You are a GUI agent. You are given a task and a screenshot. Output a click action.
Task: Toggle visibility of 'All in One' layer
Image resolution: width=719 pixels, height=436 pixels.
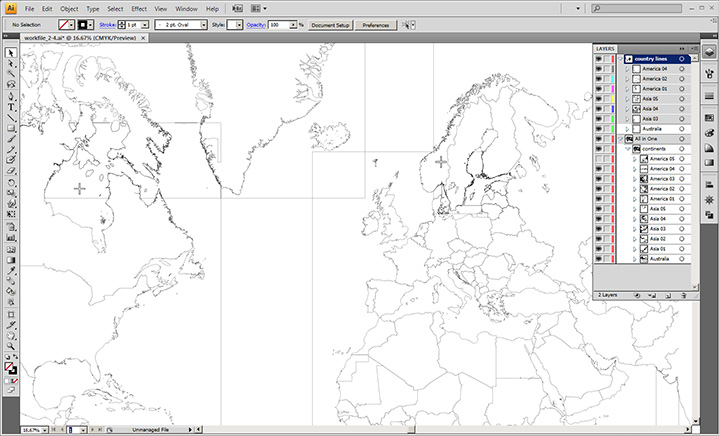coord(599,139)
